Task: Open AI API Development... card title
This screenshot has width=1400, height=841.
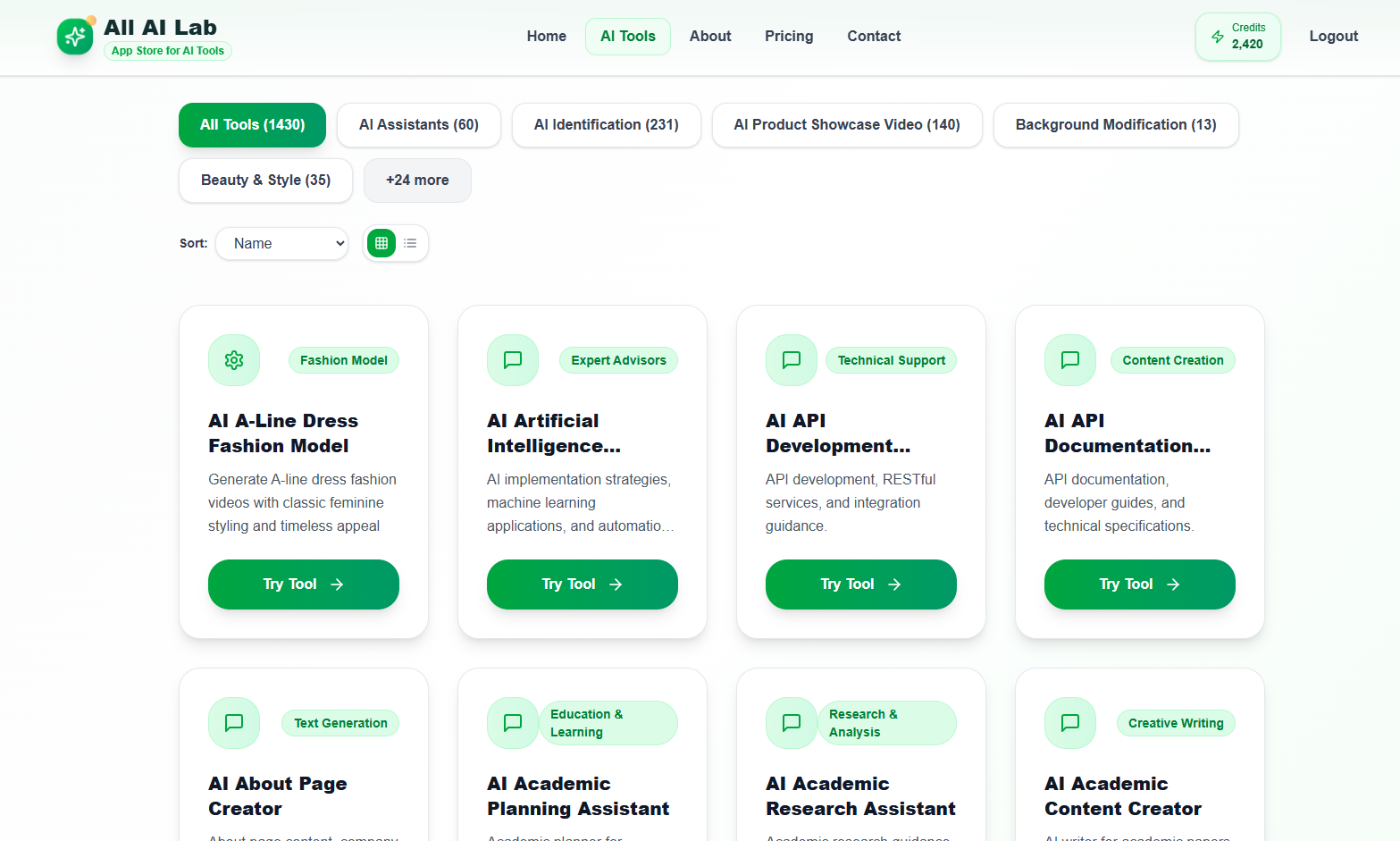Action: point(838,433)
